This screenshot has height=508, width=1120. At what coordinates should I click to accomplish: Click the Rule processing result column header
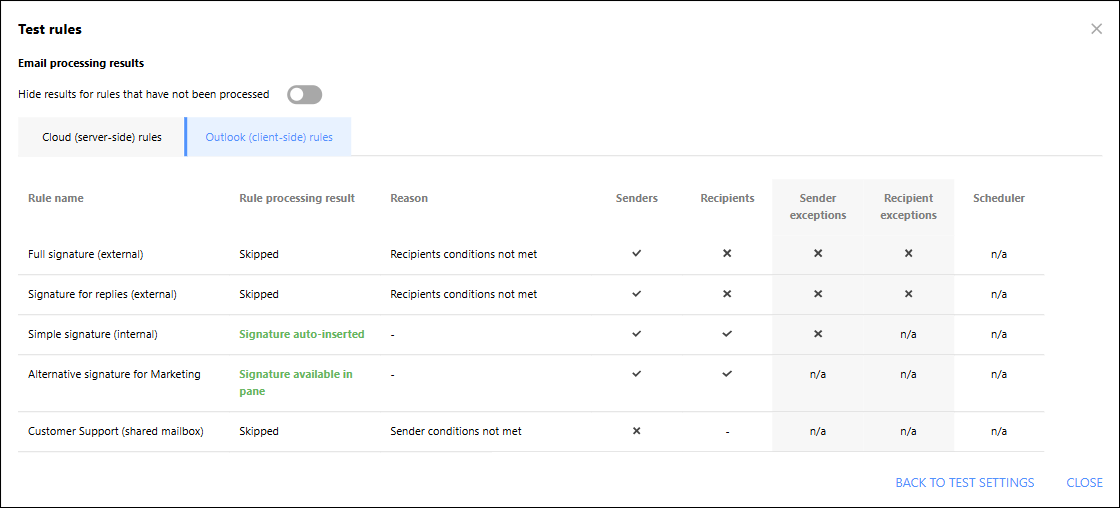296,198
